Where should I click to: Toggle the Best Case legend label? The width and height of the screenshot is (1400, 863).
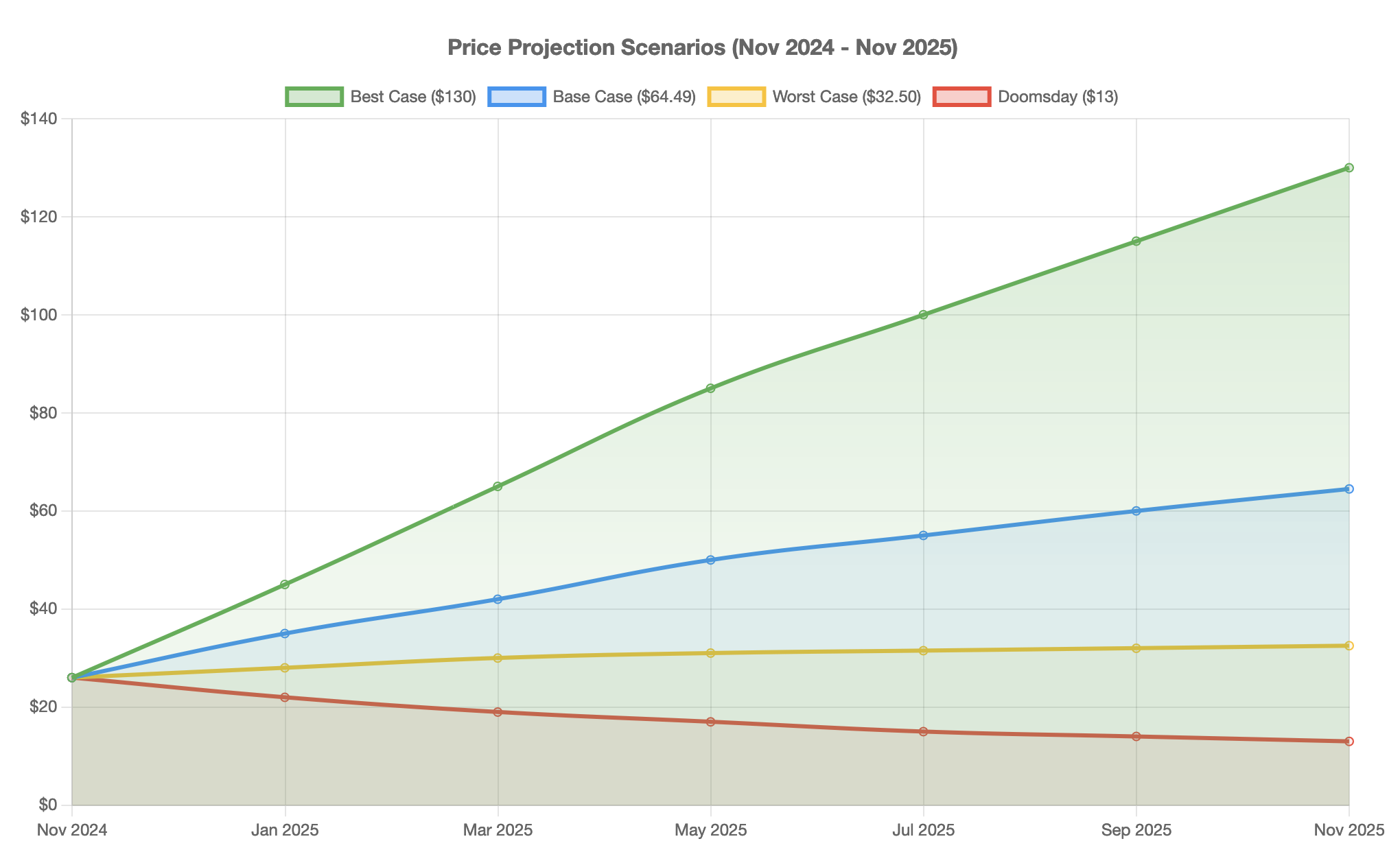click(412, 97)
